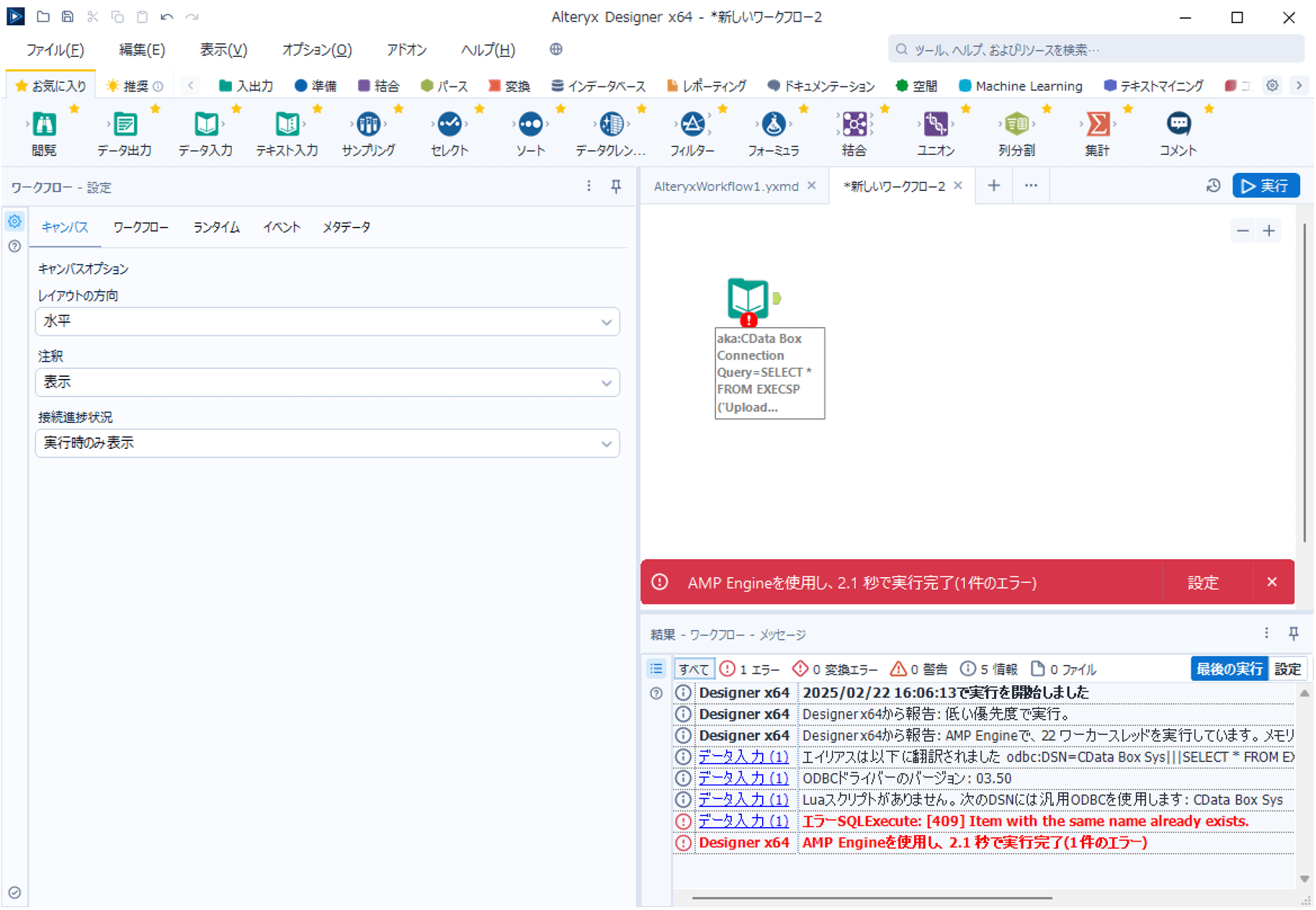This screenshot has height=910, width=1316.
Task: Click the search tools and help field
Action: (x=1096, y=49)
